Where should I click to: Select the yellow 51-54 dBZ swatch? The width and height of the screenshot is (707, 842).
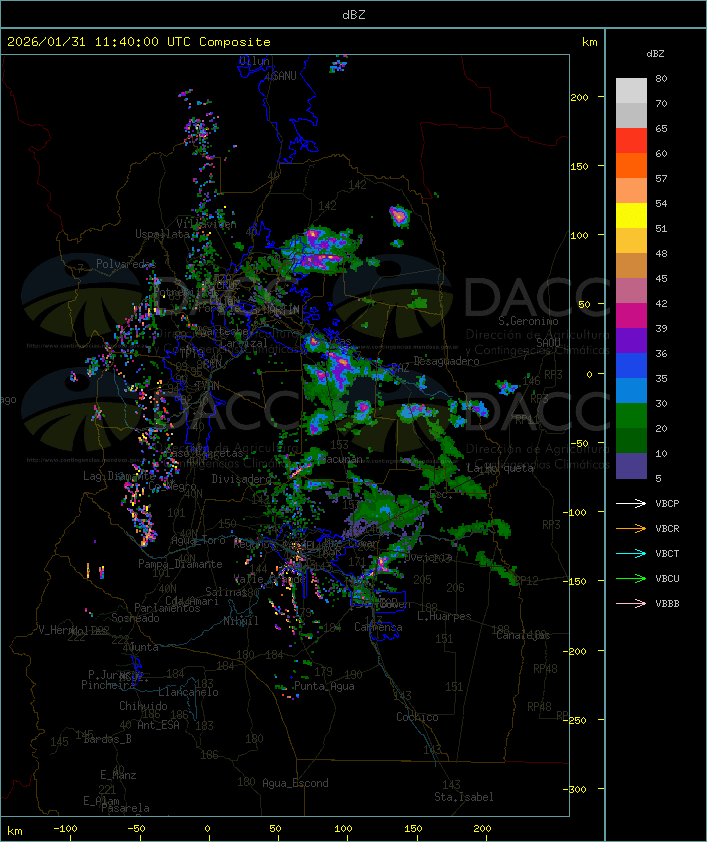[x=631, y=216]
